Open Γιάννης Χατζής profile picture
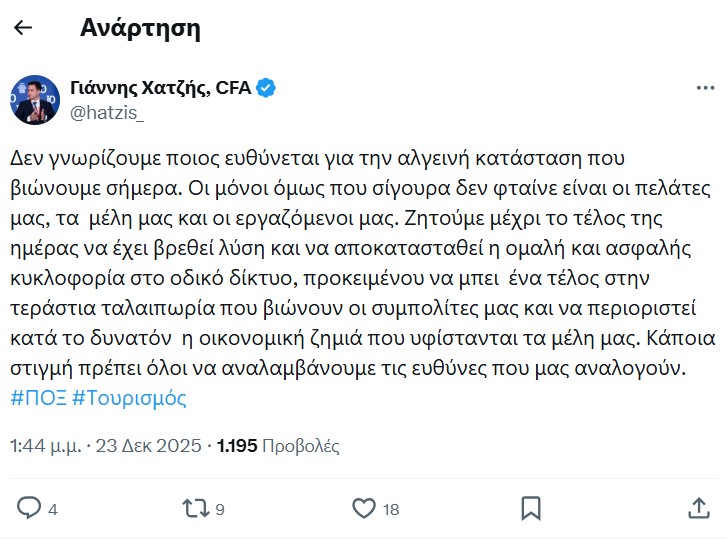This screenshot has height=542, width=727. tap(36, 100)
